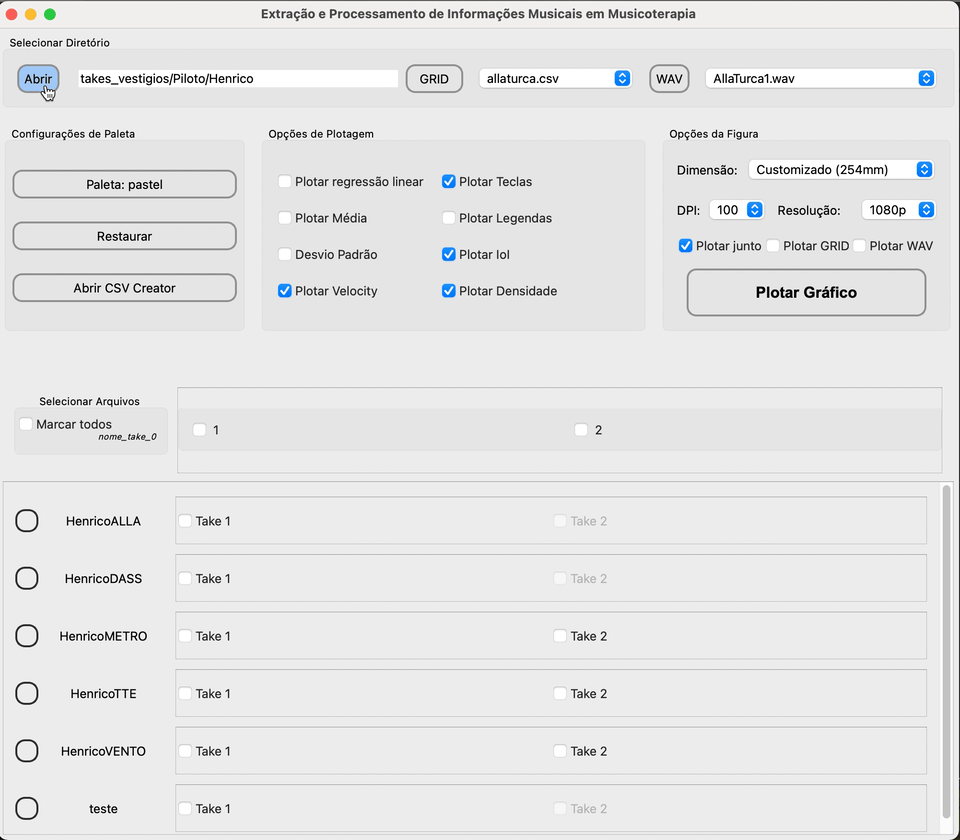The height and width of the screenshot is (840, 960).
Task: Expand the AllaTurca1.wav file dropdown
Action: coord(820,79)
